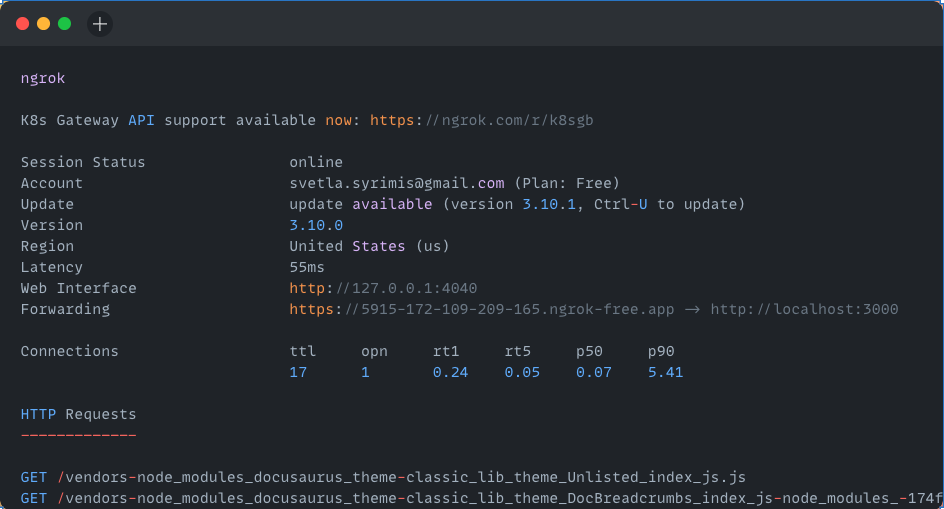Maximize the window using green button

[x=64, y=24]
